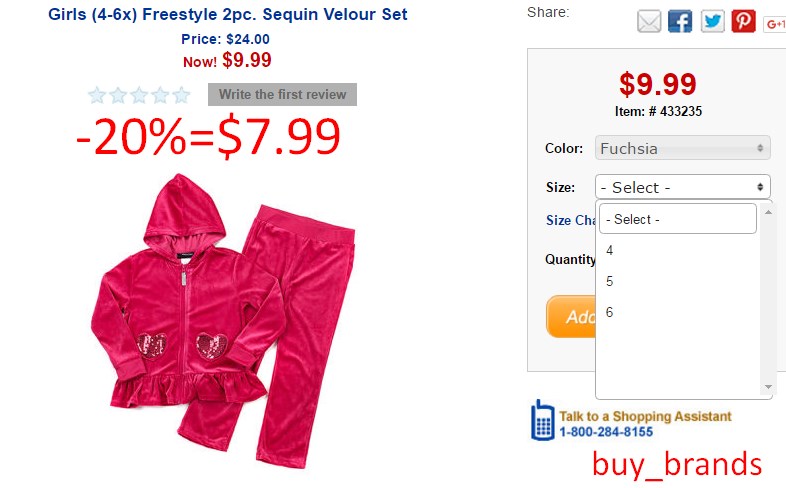Rate five stars on the last star
The height and width of the screenshot is (488, 786).
click(x=181, y=95)
